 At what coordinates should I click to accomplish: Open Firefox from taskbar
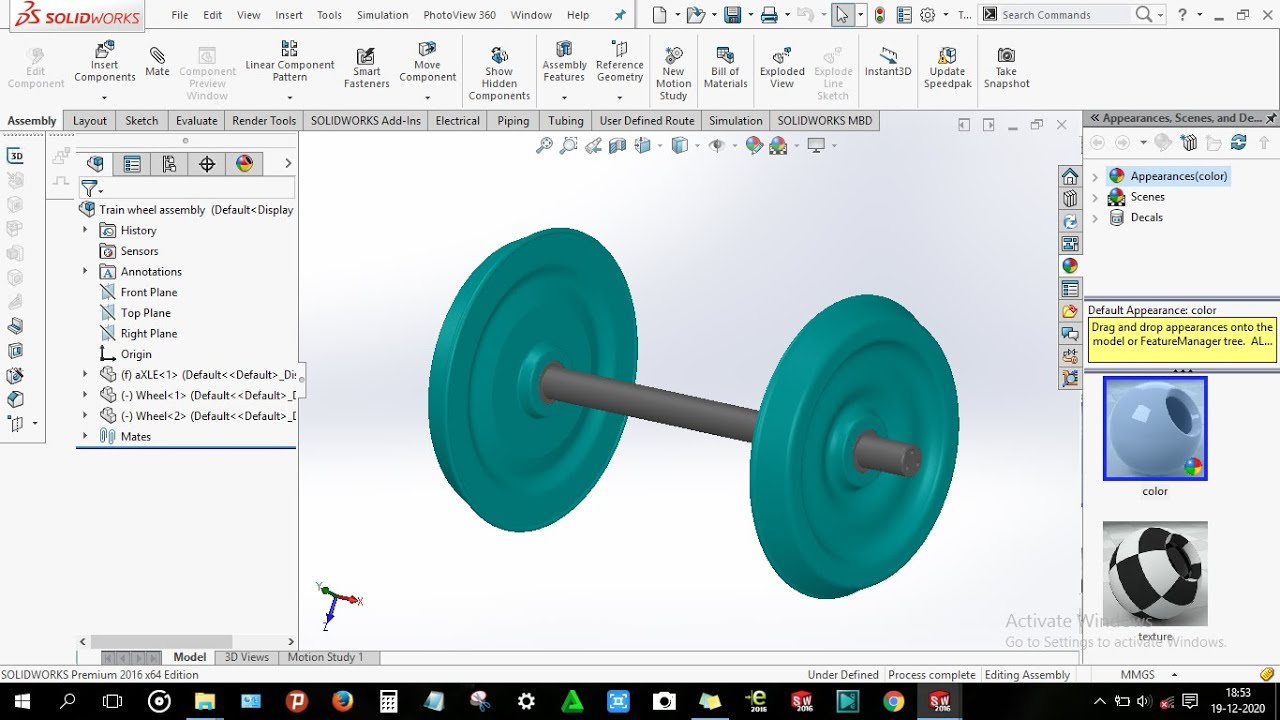point(342,701)
